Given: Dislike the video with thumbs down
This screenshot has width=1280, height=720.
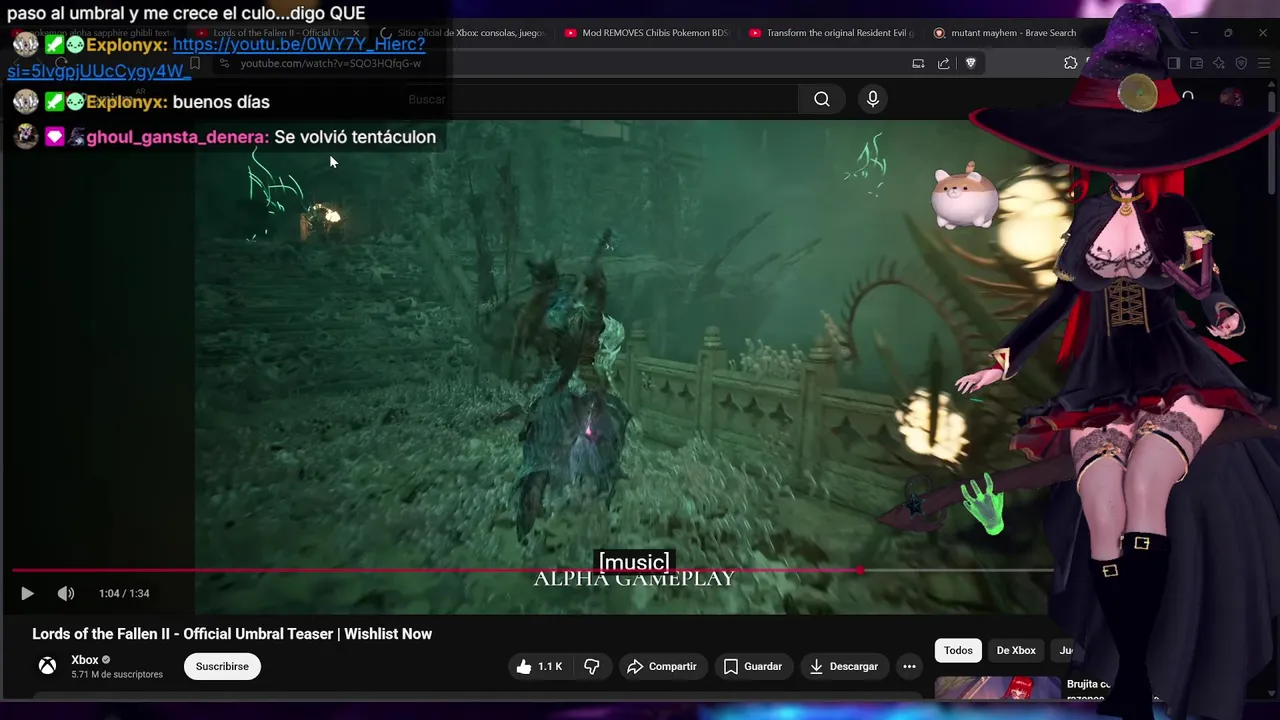Looking at the screenshot, I should coord(591,666).
